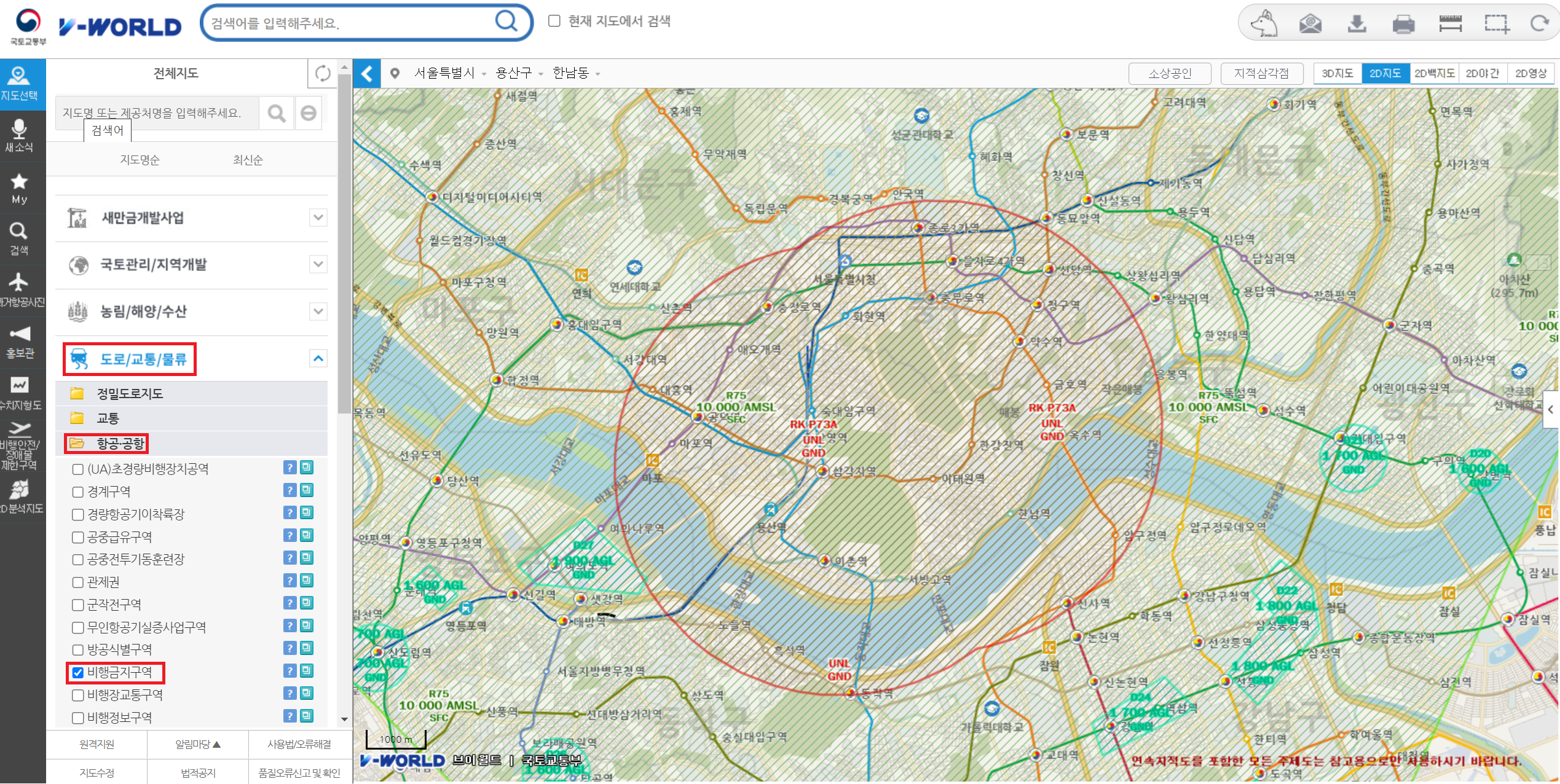Click the 소상공인 button
This screenshot has width=1560, height=784.
point(1169,74)
